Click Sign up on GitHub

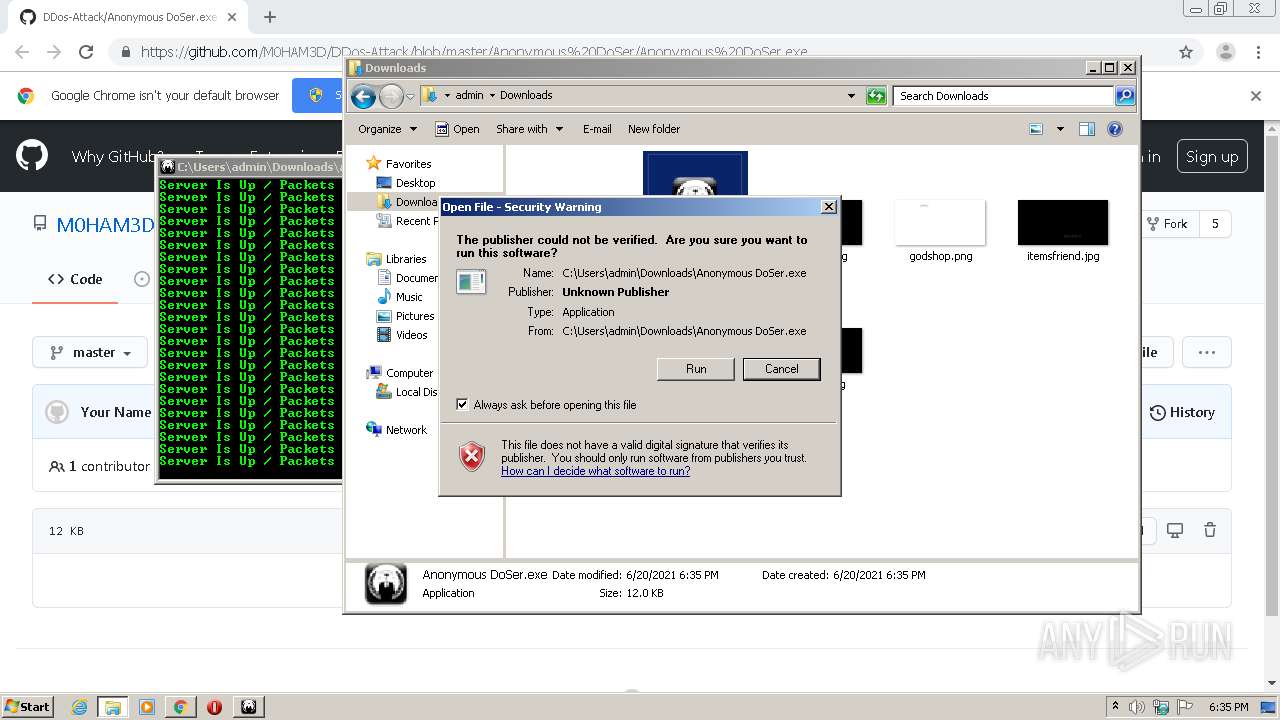tap(1211, 156)
